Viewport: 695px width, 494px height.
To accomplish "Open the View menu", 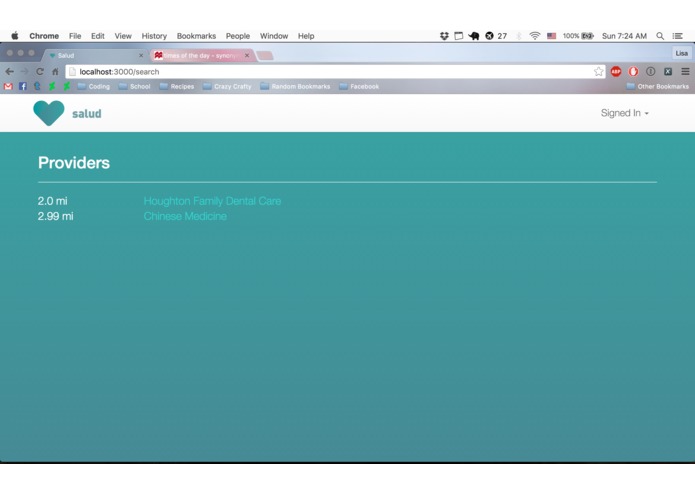I will [123, 36].
